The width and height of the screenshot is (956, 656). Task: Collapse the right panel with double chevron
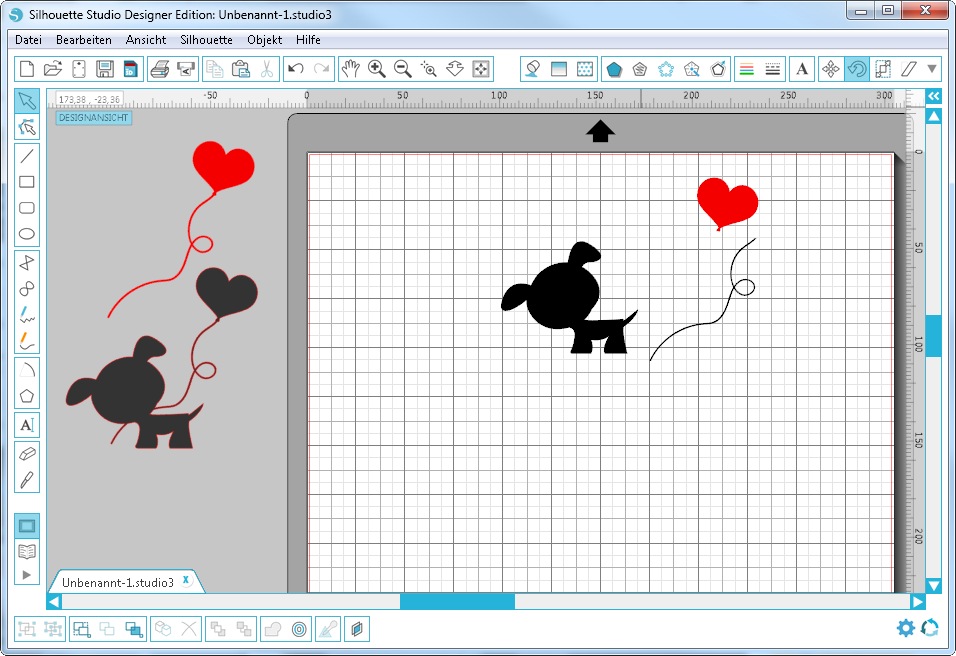[x=933, y=96]
